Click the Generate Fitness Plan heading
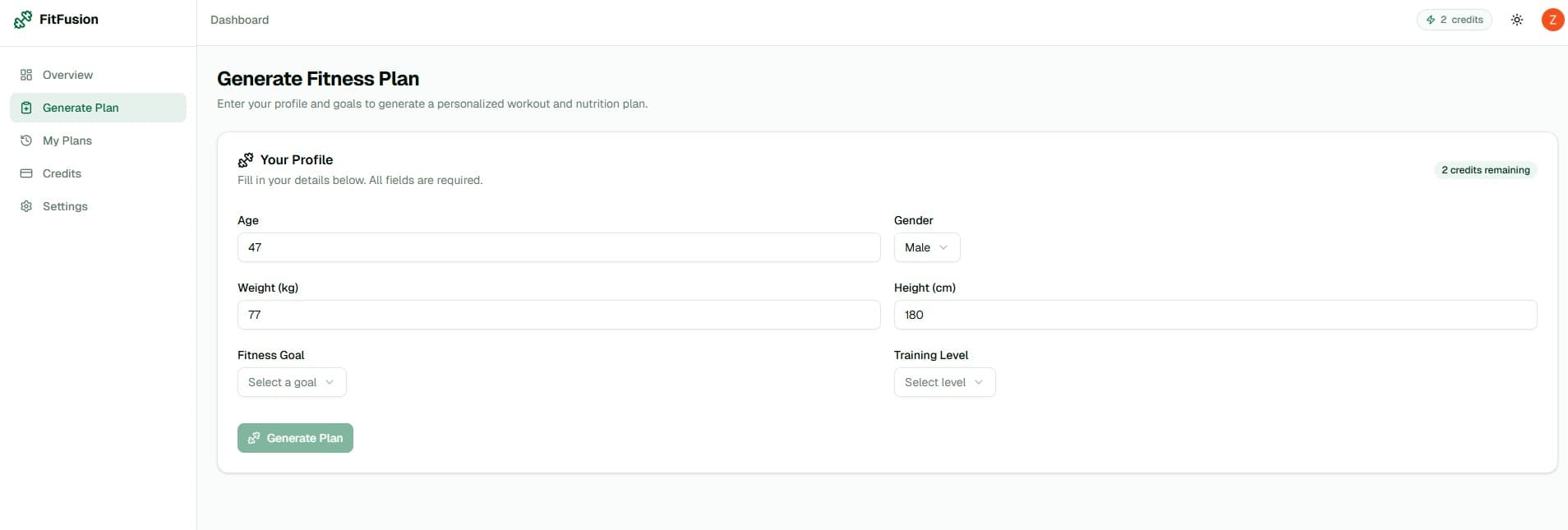This screenshot has width=1568, height=530. click(x=318, y=79)
